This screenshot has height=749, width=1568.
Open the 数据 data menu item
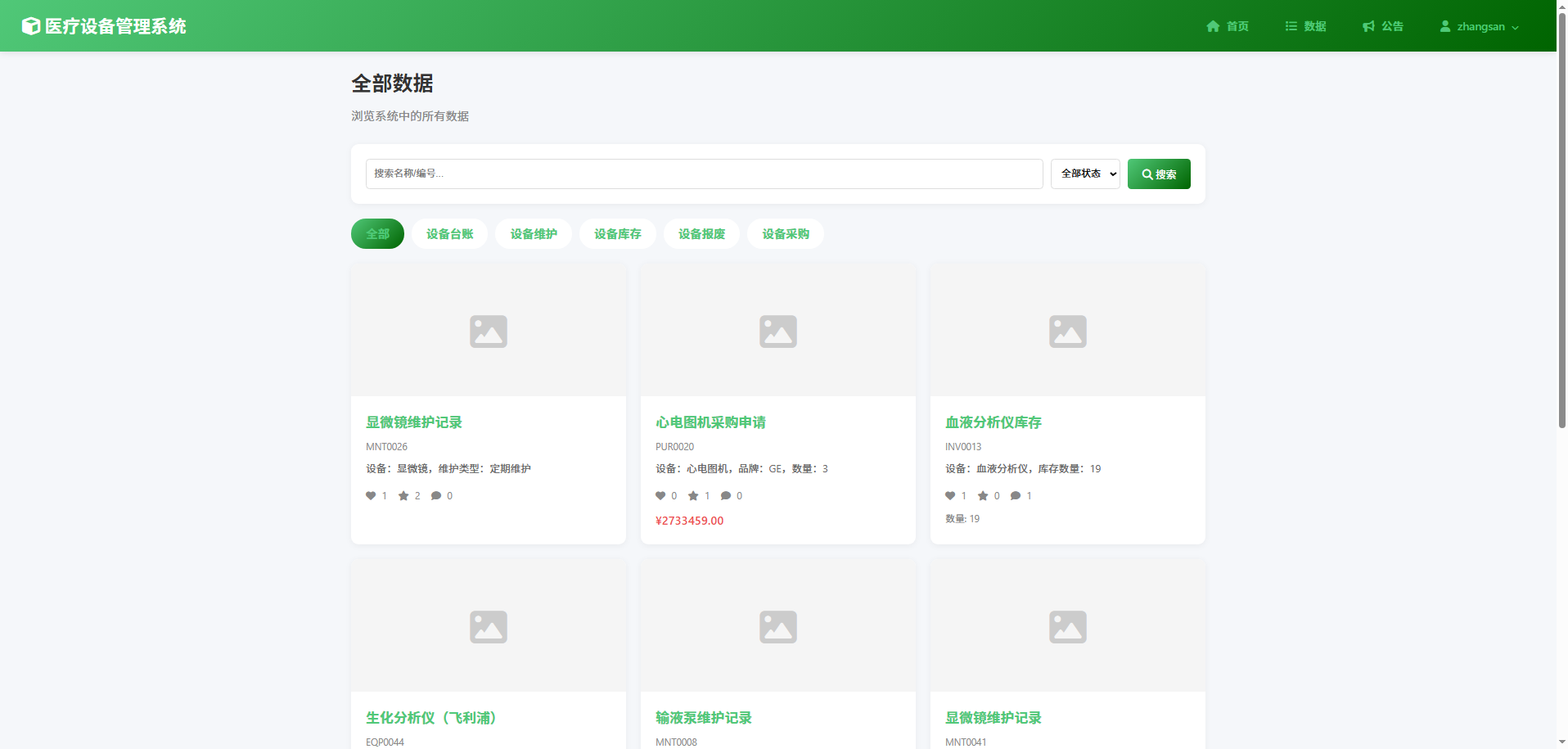click(1305, 26)
